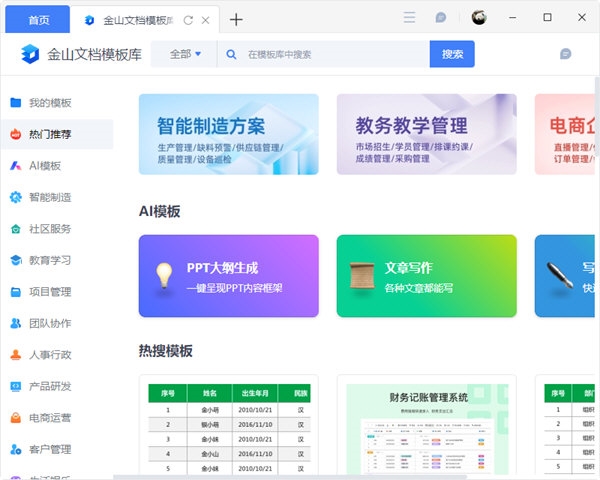
Task: Open the student roster table thumbnail
Action: coord(228,425)
